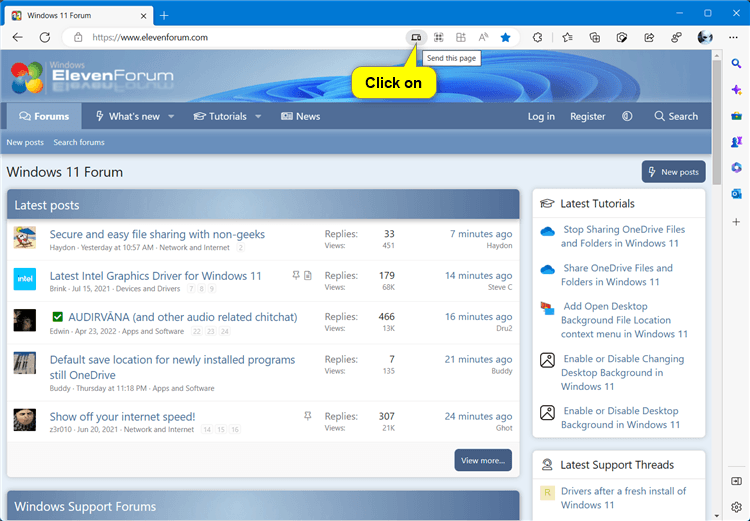Expand the Tutorials dropdown arrow
This screenshot has width=750, height=521.
click(x=258, y=116)
